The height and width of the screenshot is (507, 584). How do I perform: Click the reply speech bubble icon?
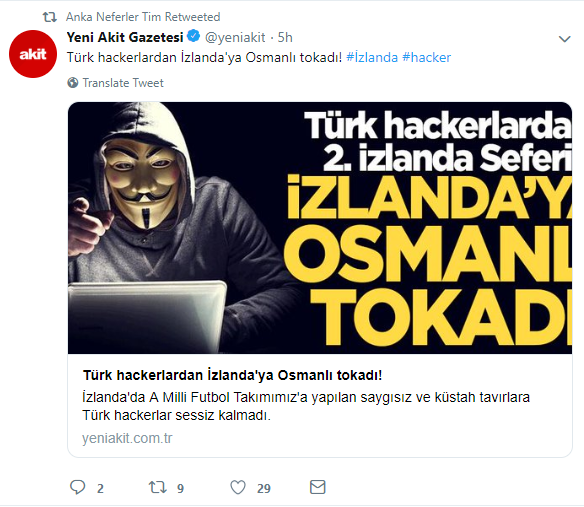[x=77, y=487]
